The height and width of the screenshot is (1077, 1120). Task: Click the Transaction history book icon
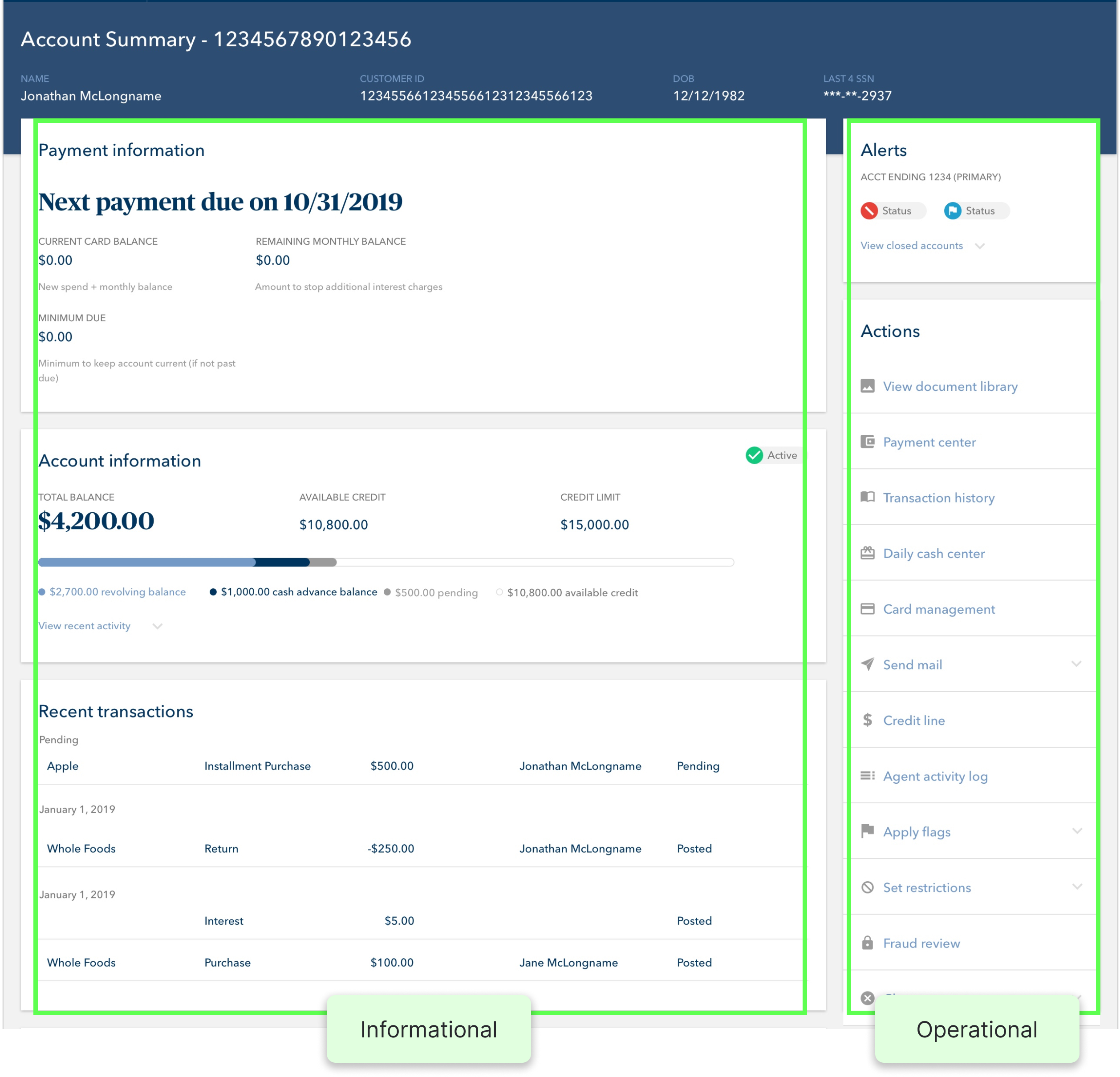868,497
